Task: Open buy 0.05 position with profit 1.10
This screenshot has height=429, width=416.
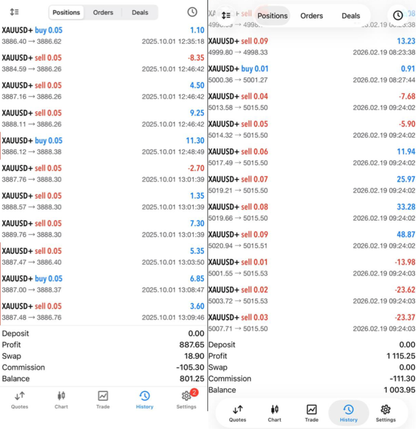Action: [x=103, y=36]
